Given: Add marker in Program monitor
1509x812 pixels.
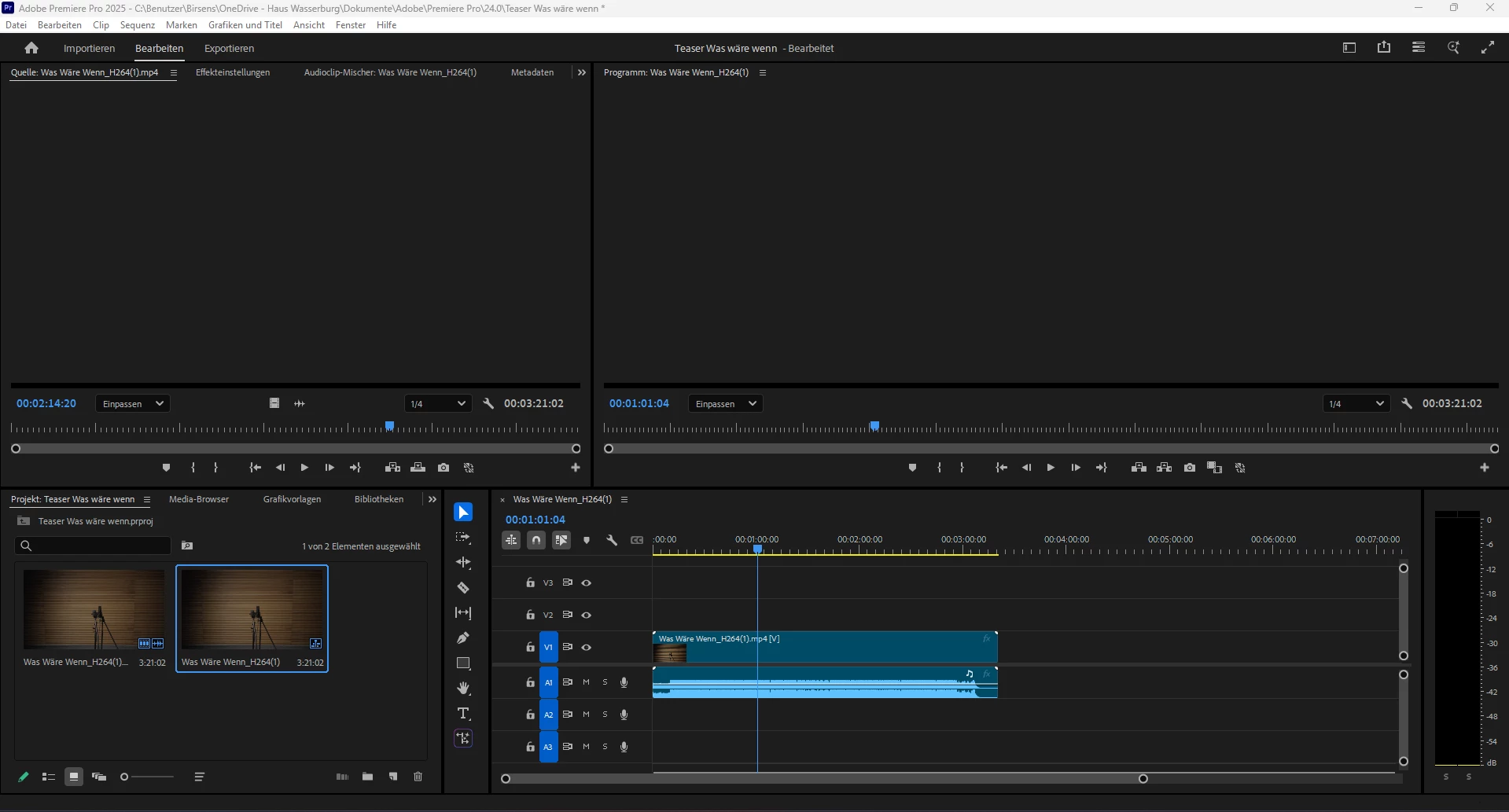Looking at the screenshot, I should 912,468.
